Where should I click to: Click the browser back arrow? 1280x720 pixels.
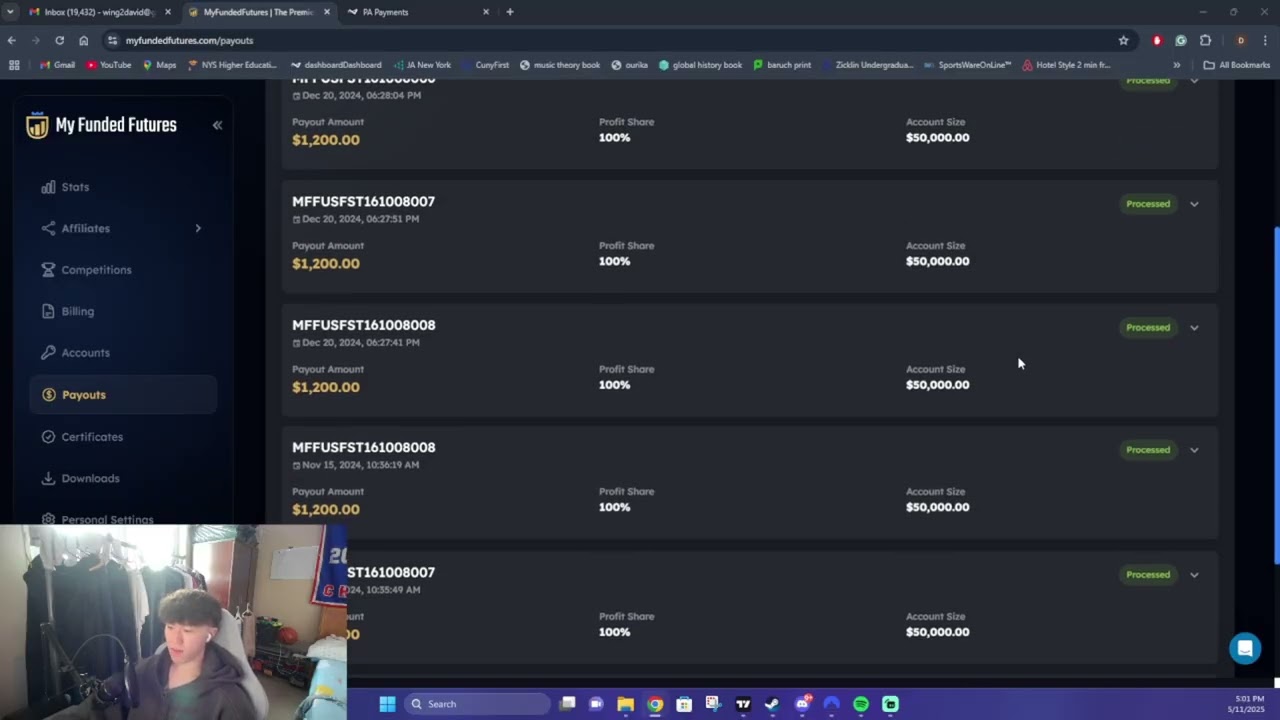click(11, 40)
